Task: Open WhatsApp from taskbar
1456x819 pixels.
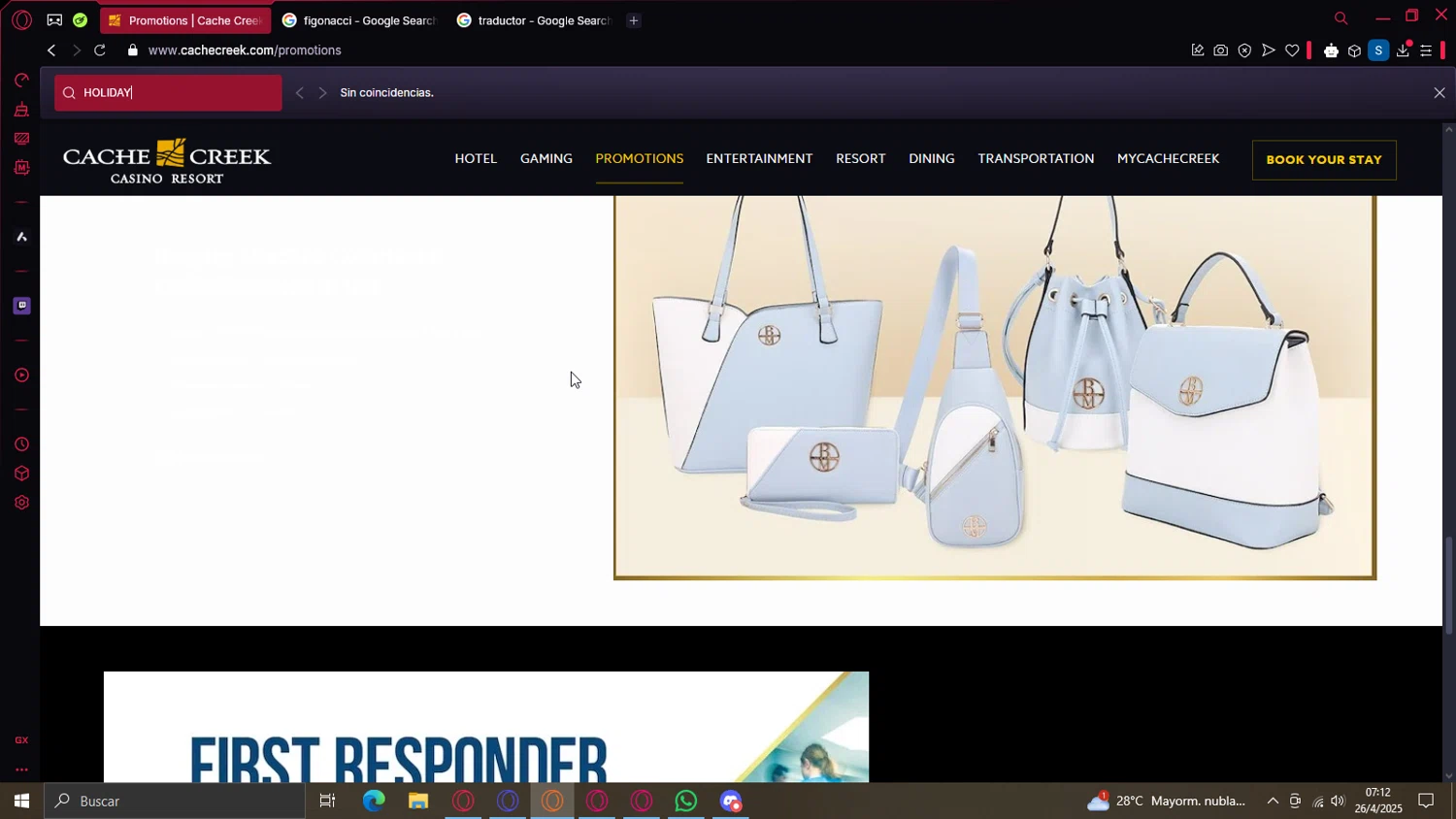Action: 686,801
